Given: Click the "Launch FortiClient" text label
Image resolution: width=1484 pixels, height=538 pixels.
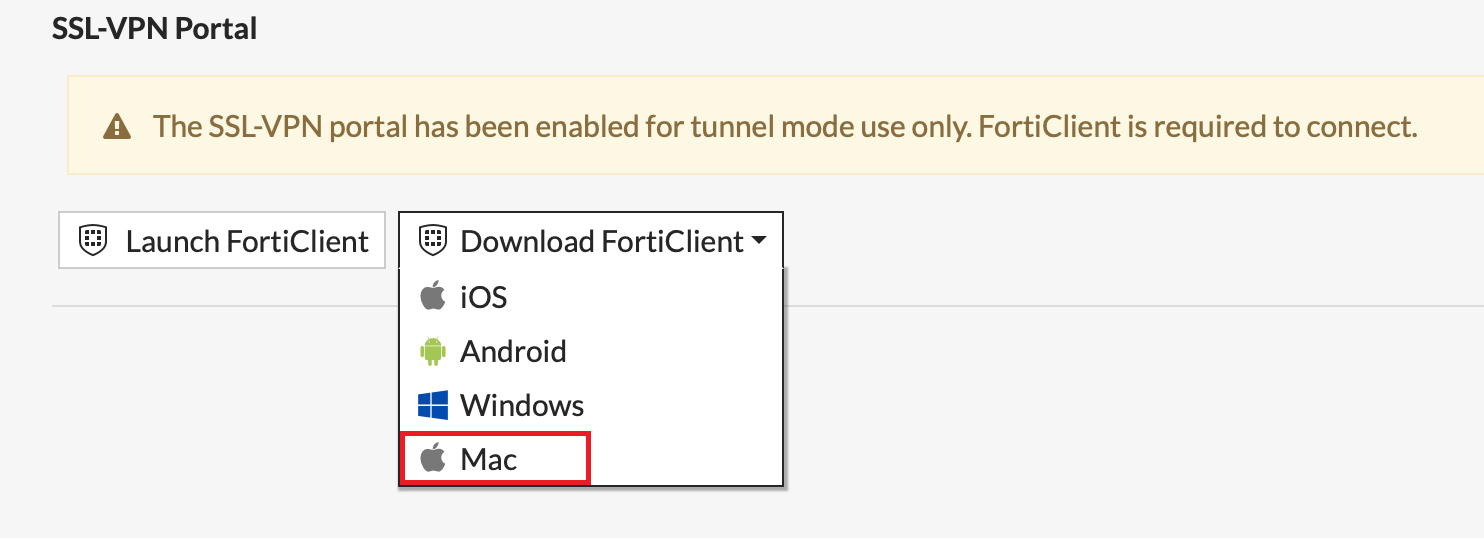Looking at the screenshot, I should 247,241.
